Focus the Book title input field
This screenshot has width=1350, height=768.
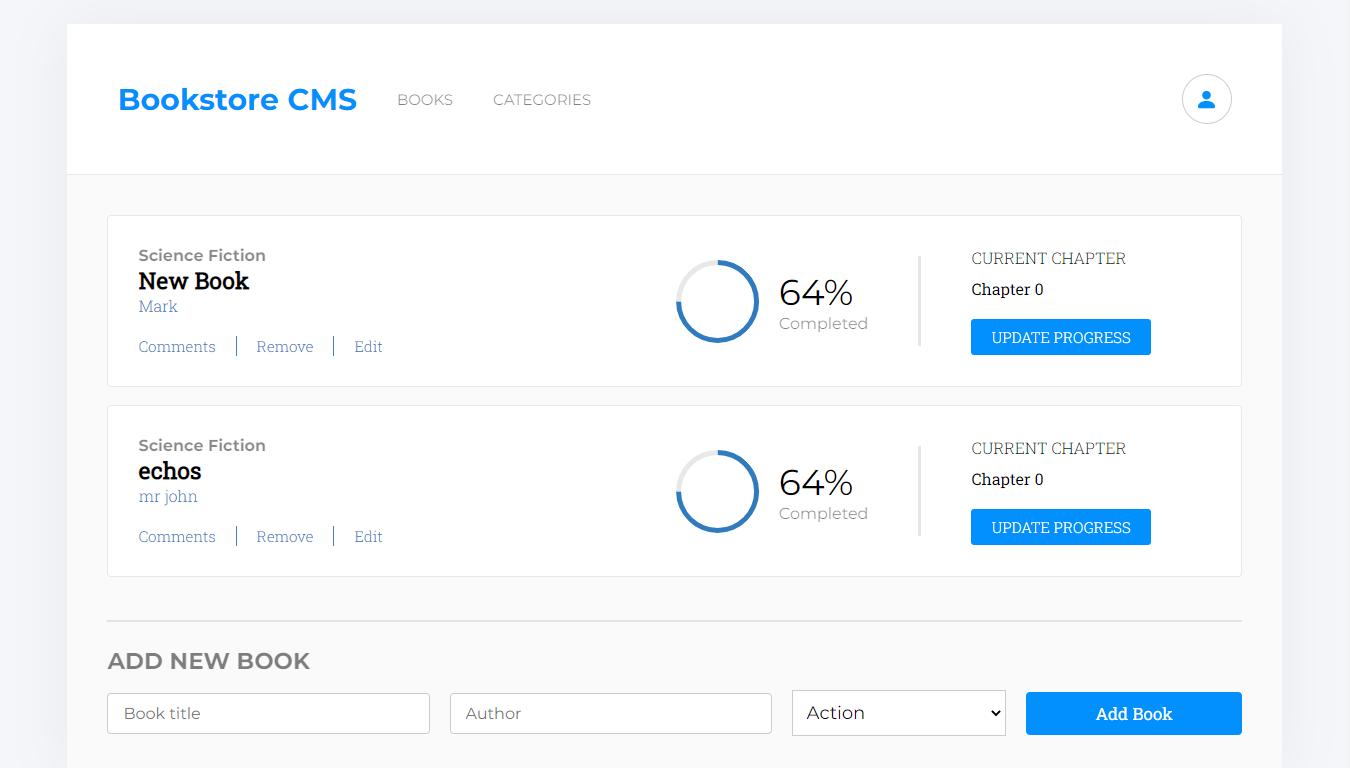click(268, 713)
